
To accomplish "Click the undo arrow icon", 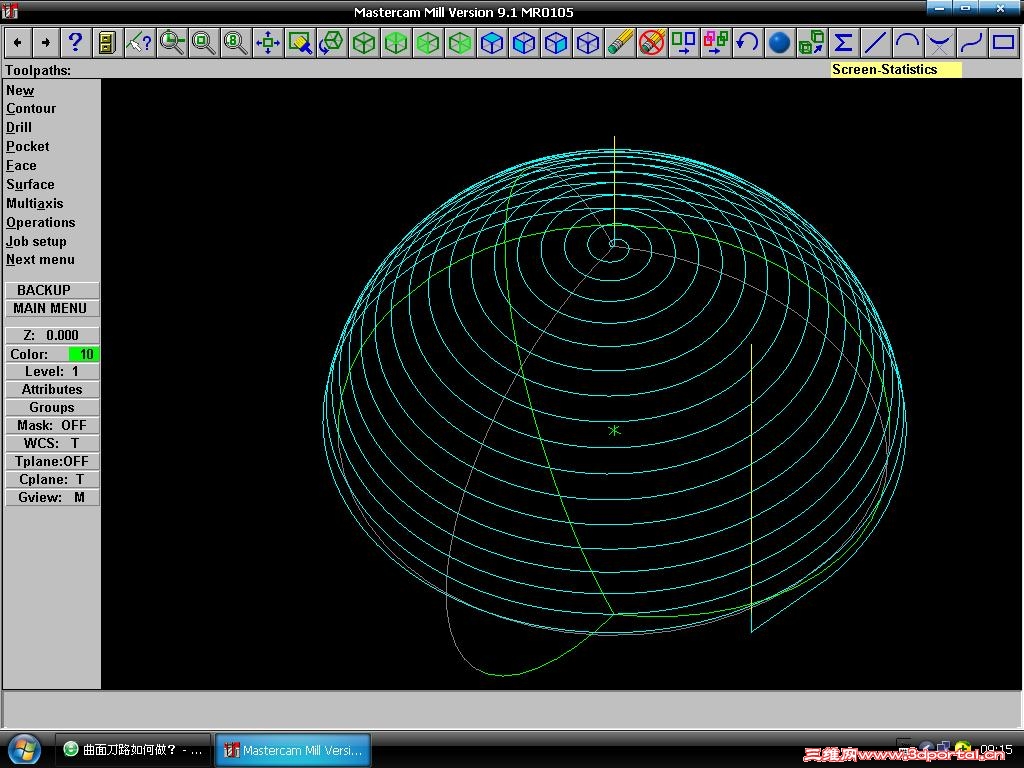I will pos(747,42).
